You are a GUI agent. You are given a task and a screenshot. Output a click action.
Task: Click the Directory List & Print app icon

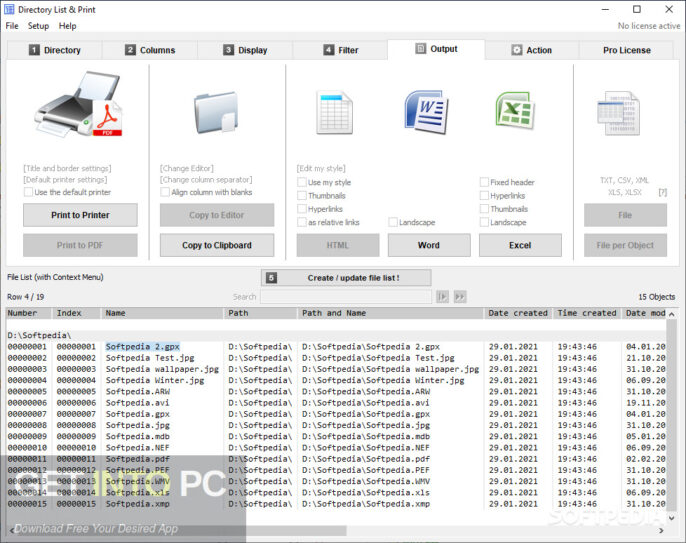pos(9,9)
